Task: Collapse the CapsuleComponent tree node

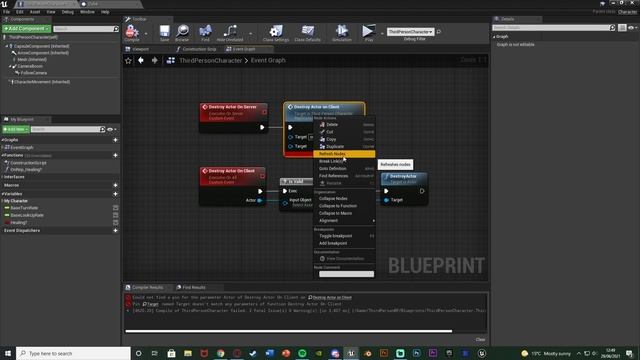Action: pos(7,47)
